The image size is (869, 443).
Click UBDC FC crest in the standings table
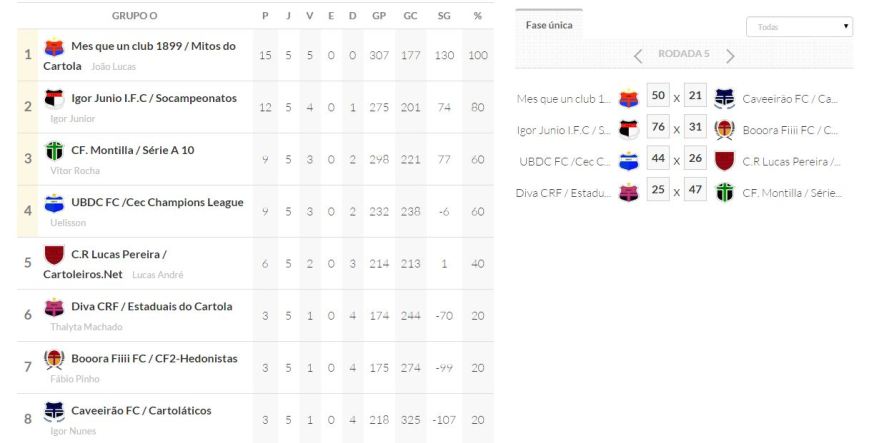[55, 202]
